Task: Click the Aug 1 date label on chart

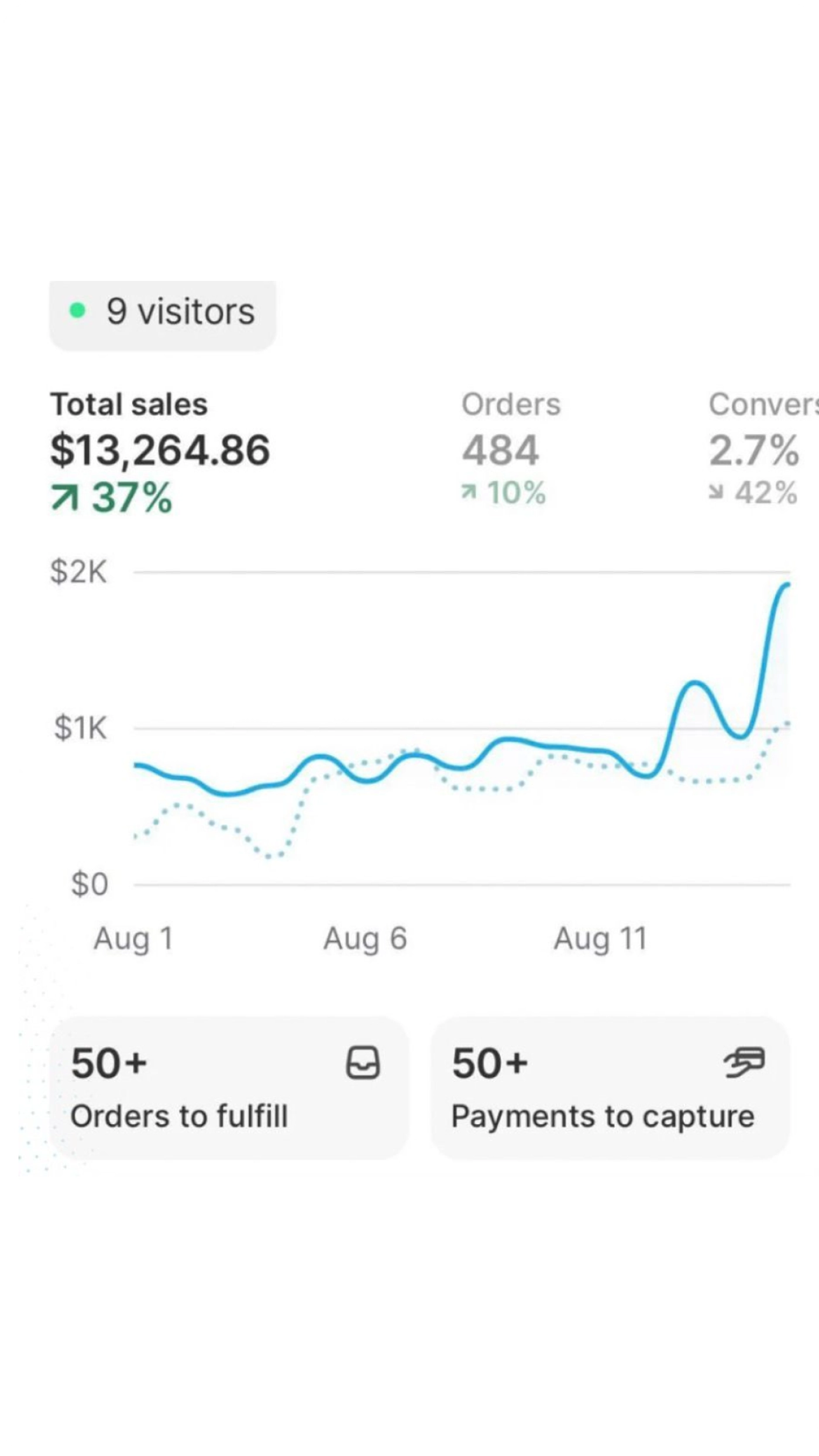Action: coord(133,939)
